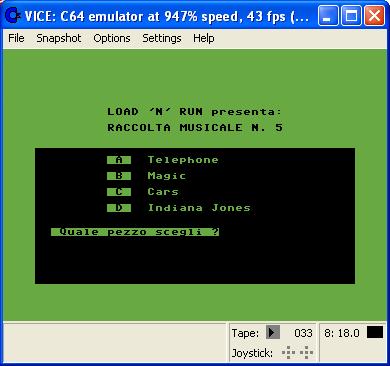The height and width of the screenshot is (366, 390).
Task: Select option B highlighted label
Action: 119,176
